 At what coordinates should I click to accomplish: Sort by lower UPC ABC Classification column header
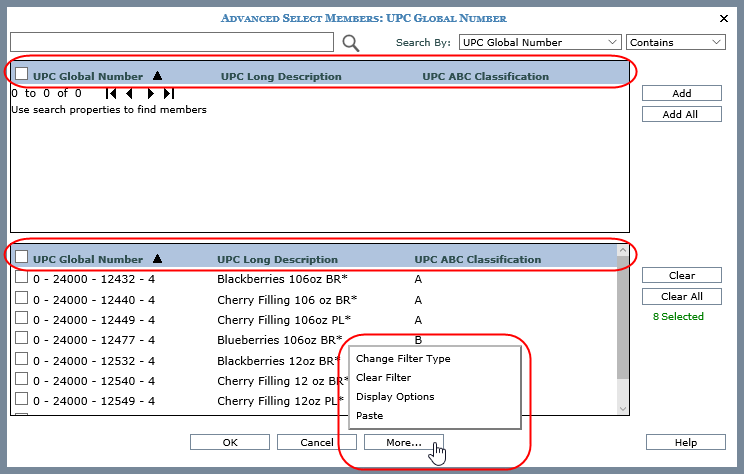478,260
